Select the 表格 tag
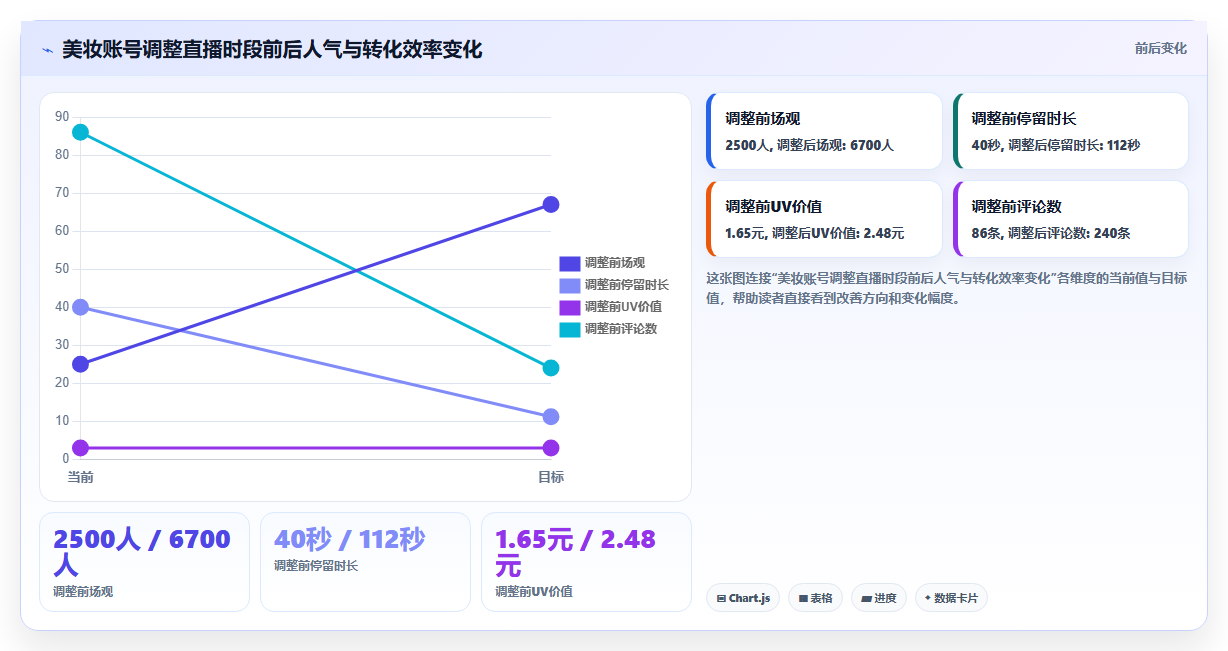Image resolution: width=1228 pixels, height=651 pixels. (815, 598)
